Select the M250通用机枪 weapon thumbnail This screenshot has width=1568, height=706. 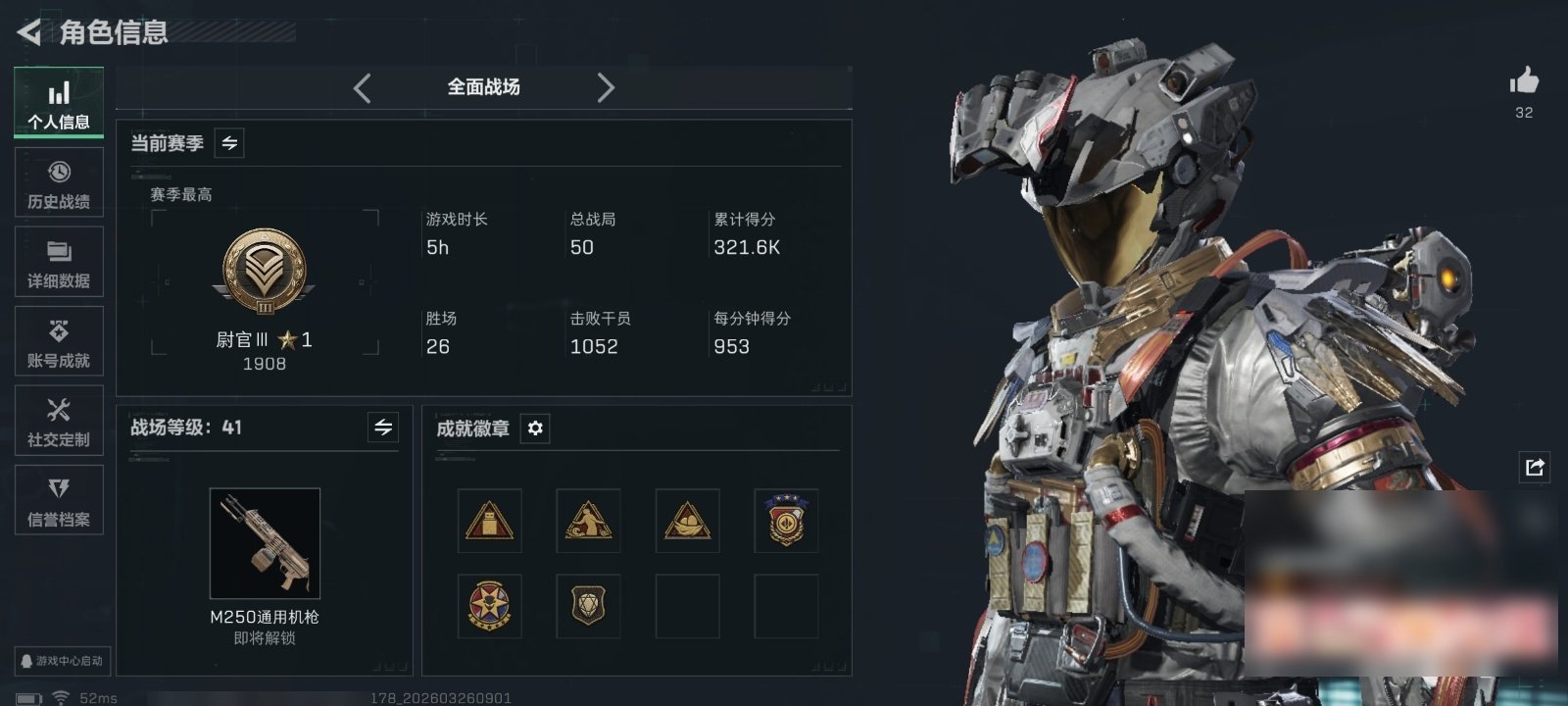tap(265, 543)
